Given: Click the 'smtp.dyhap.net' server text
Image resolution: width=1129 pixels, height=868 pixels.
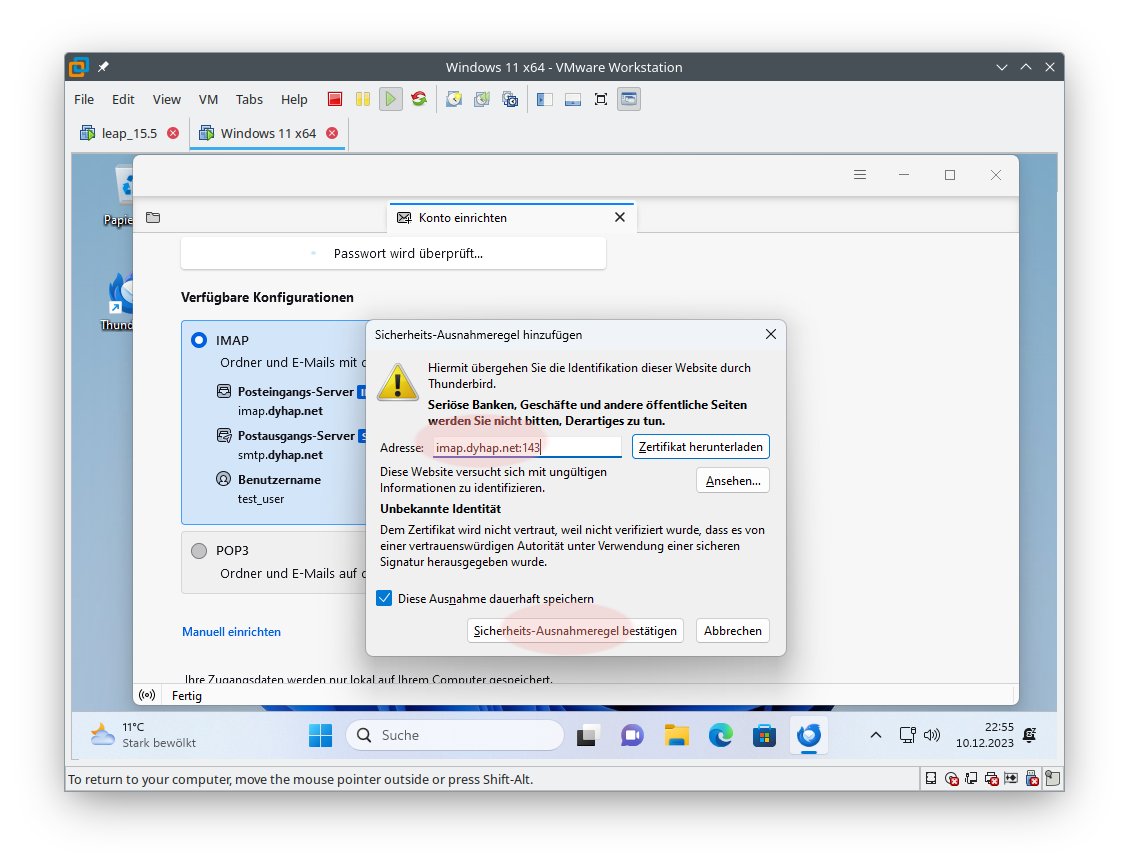Looking at the screenshot, I should [280, 455].
